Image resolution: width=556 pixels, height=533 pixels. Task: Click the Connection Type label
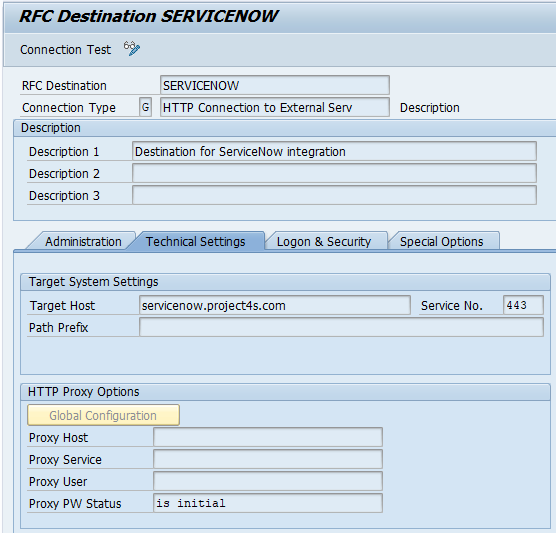point(69,107)
